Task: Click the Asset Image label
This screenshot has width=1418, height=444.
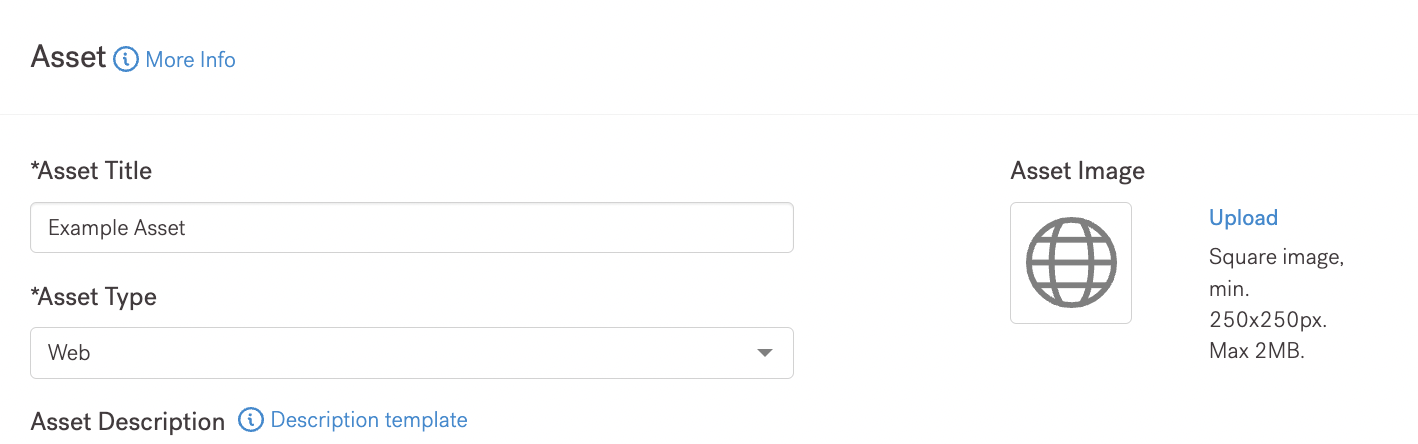Action: click(x=1077, y=171)
